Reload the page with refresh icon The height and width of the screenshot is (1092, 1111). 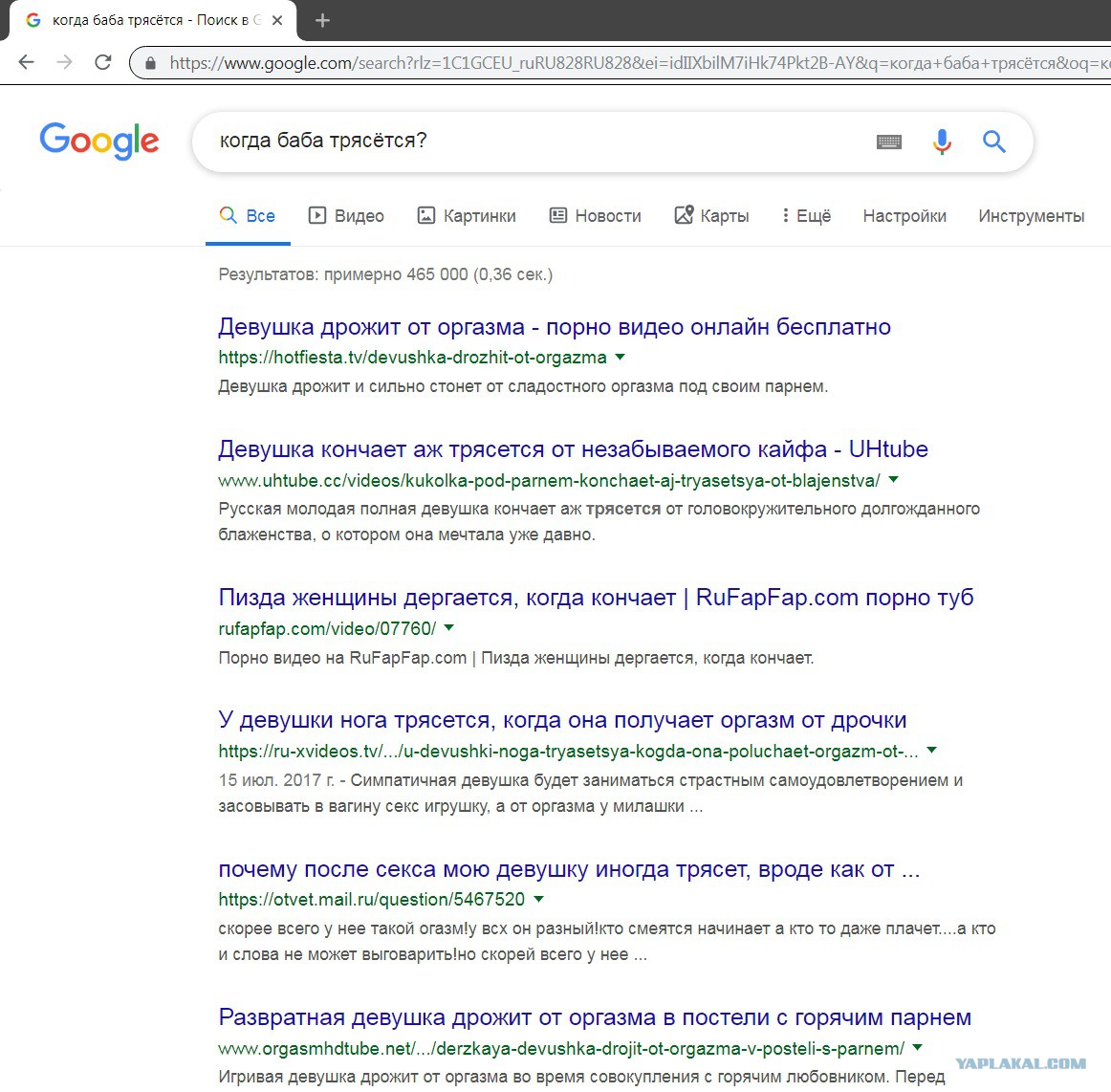[x=103, y=62]
